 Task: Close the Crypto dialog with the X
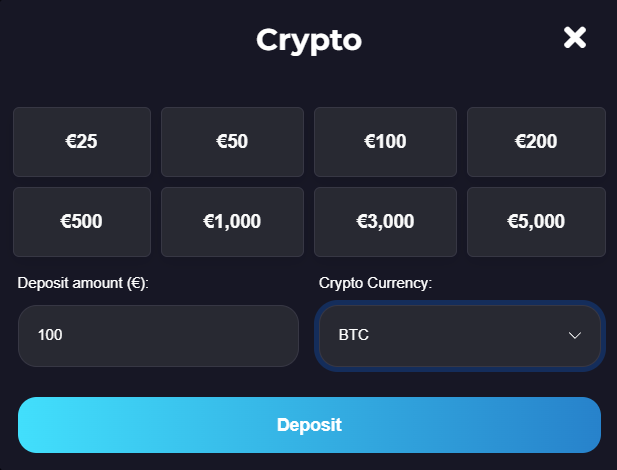tap(574, 38)
